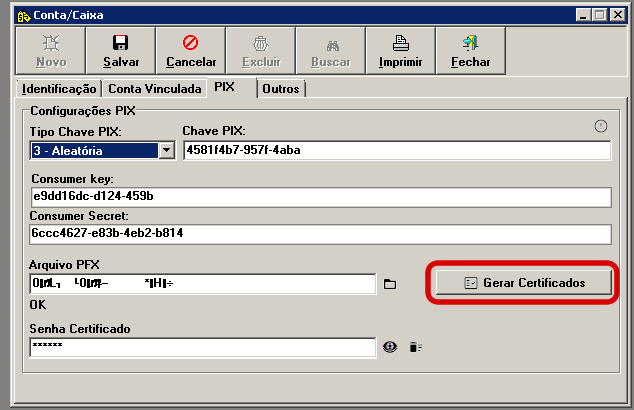Viewport: 634px width, 410px height.
Task: Click the Arquivo PFX path field
Action: click(x=202, y=285)
